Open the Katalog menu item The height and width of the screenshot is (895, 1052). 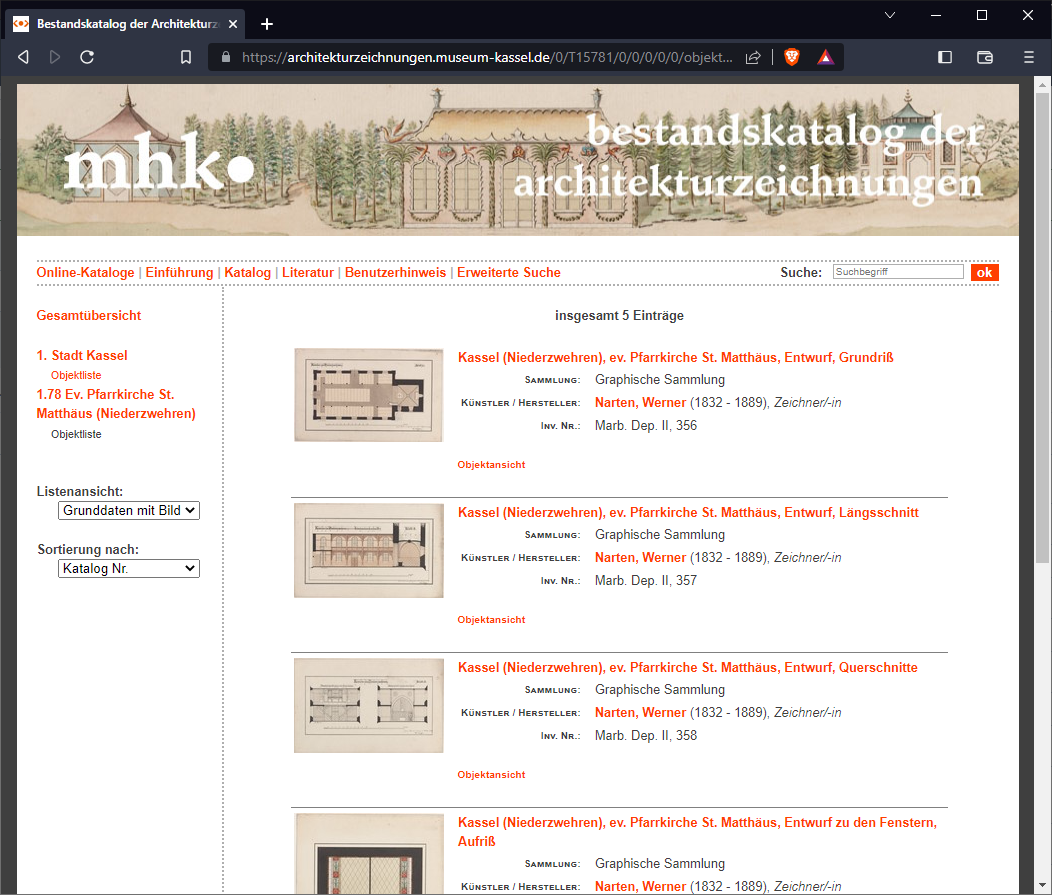coord(247,273)
